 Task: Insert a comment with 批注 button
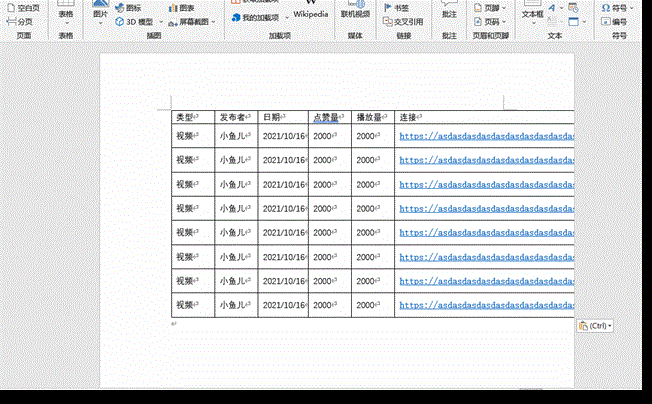[x=449, y=14]
